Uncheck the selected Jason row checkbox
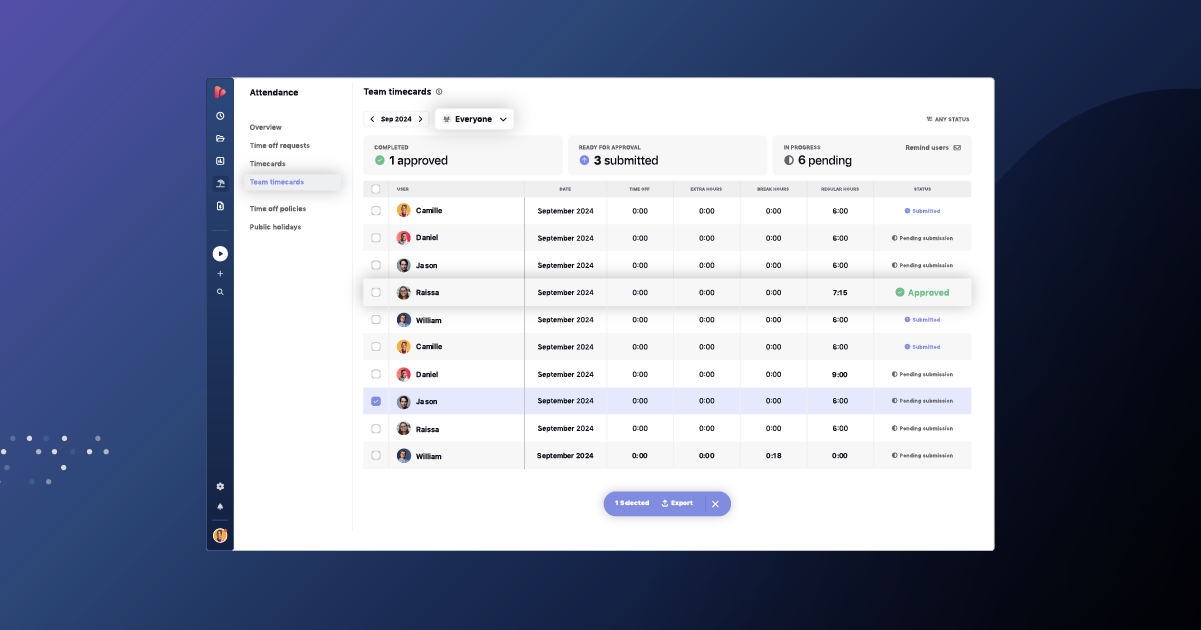 coord(376,401)
